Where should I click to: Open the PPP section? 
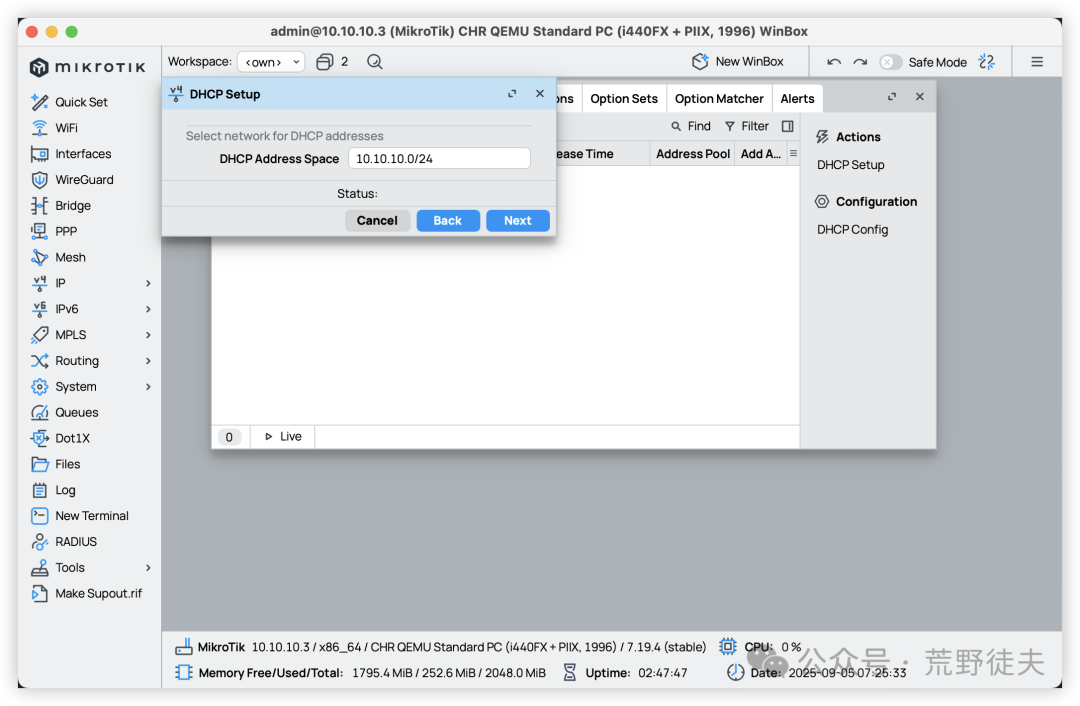[65, 231]
